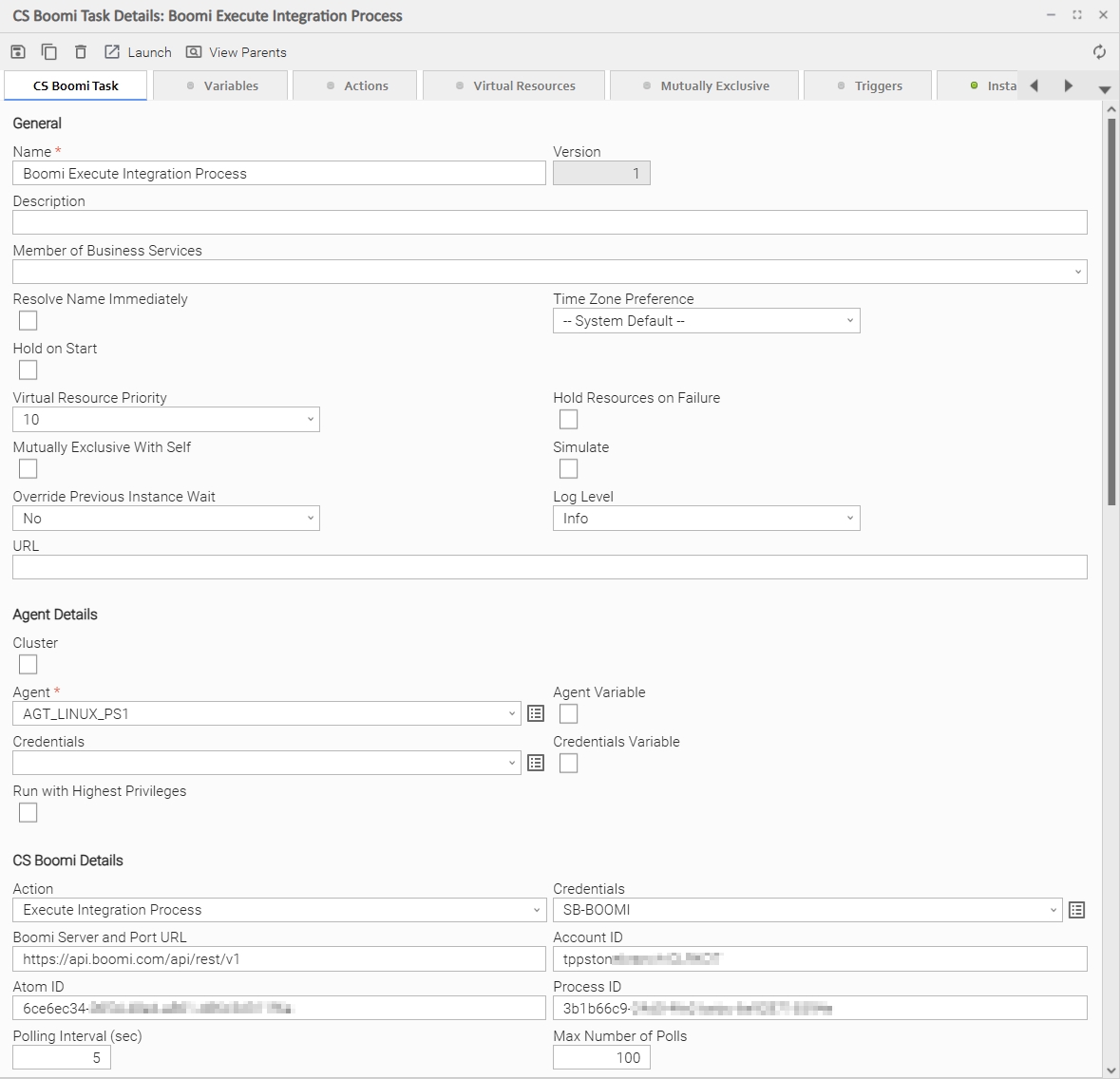Open Agent Details Credentials dropdown
This screenshot has width=1120, height=1079.
coord(266,763)
